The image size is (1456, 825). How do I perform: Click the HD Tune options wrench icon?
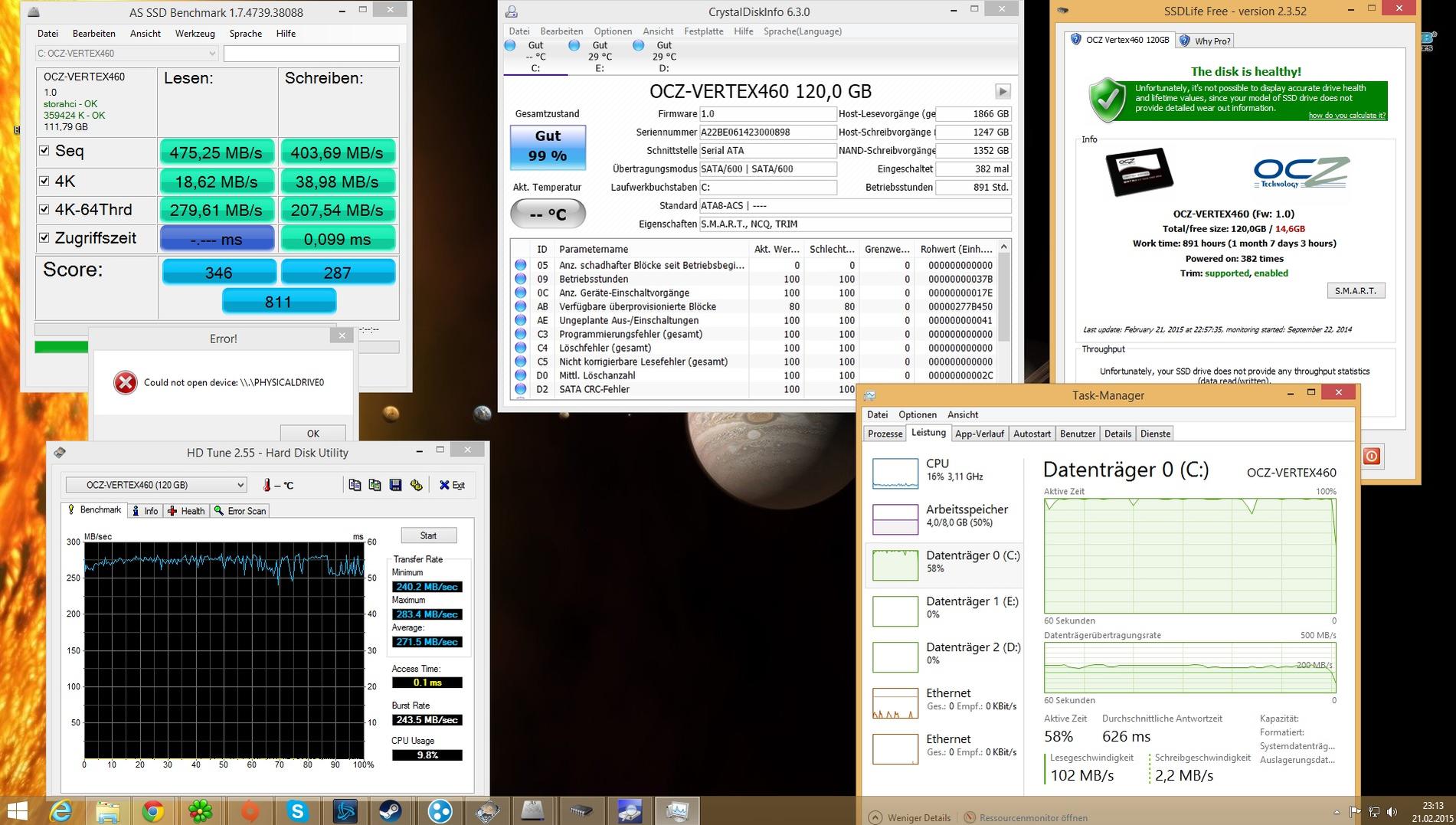coord(416,485)
